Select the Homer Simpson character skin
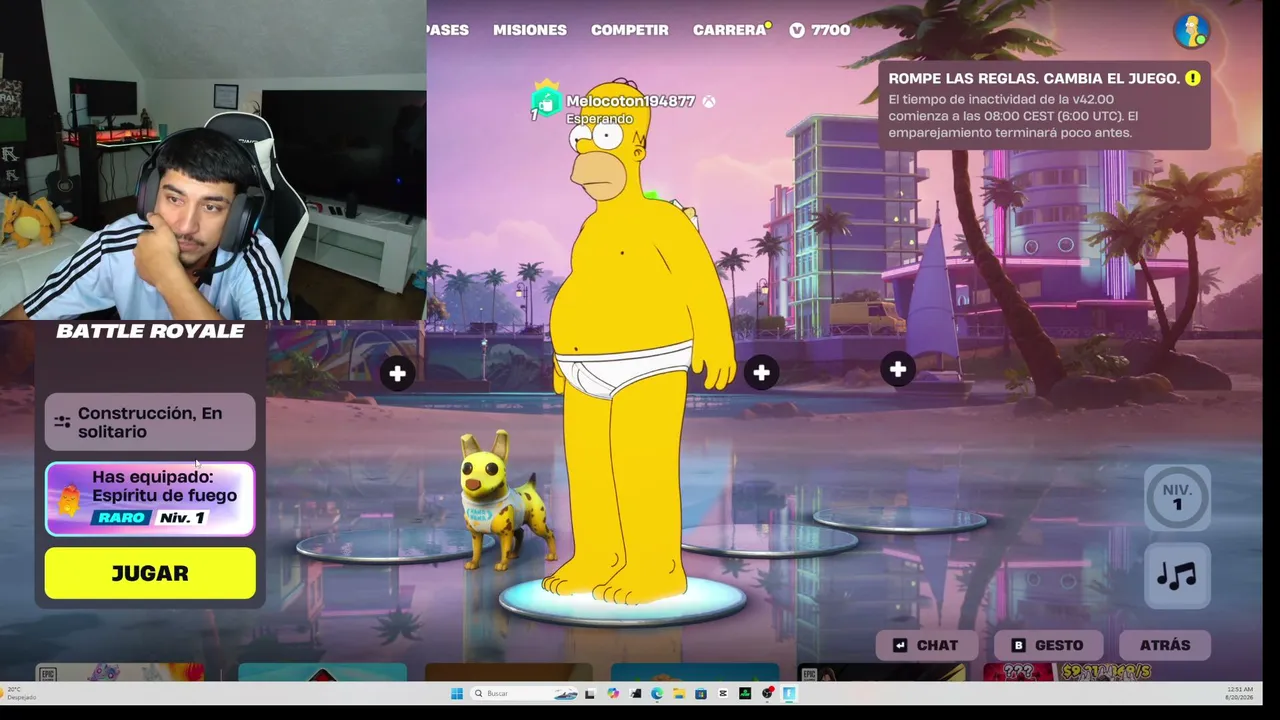 [630, 340]
